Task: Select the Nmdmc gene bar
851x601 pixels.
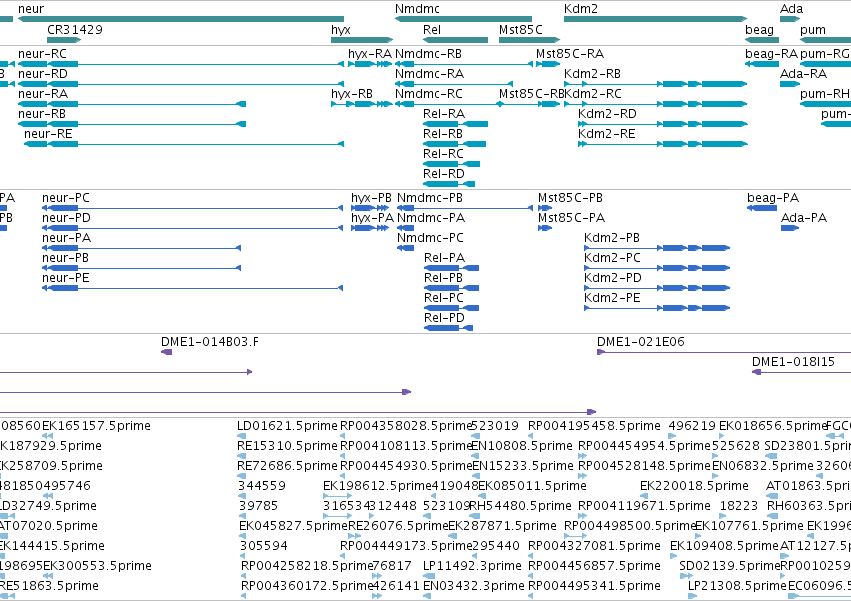Action: tap(463, 19)
